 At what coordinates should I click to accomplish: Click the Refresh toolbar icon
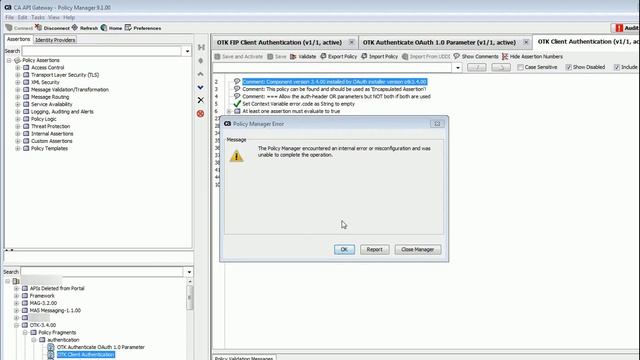click(75, 28)
